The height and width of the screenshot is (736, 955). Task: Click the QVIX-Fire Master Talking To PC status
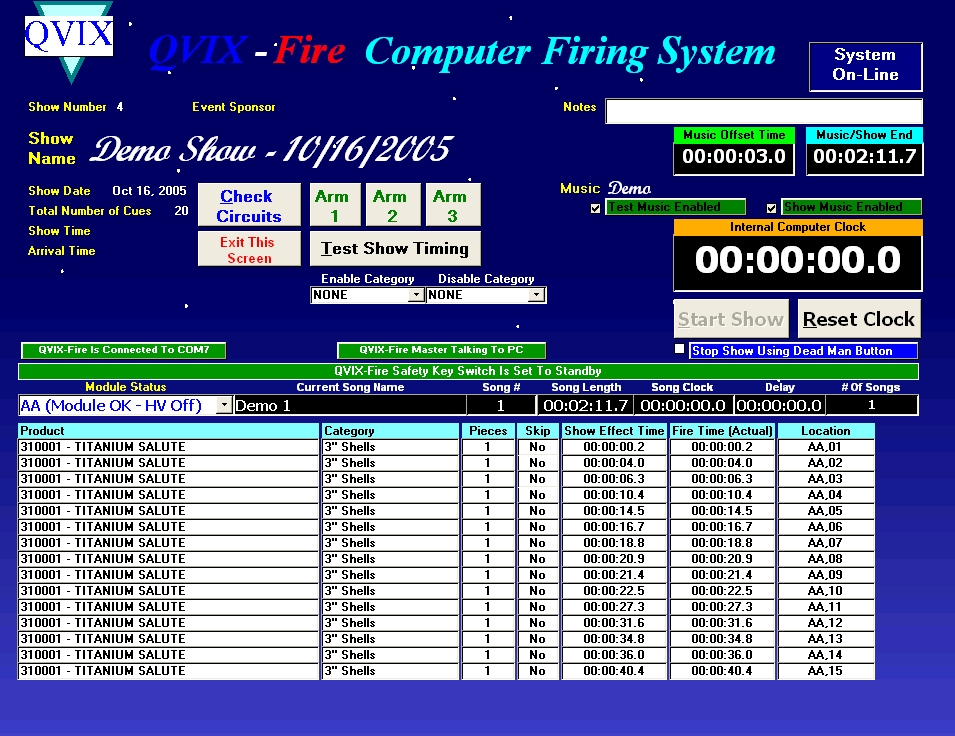[441, 350]
